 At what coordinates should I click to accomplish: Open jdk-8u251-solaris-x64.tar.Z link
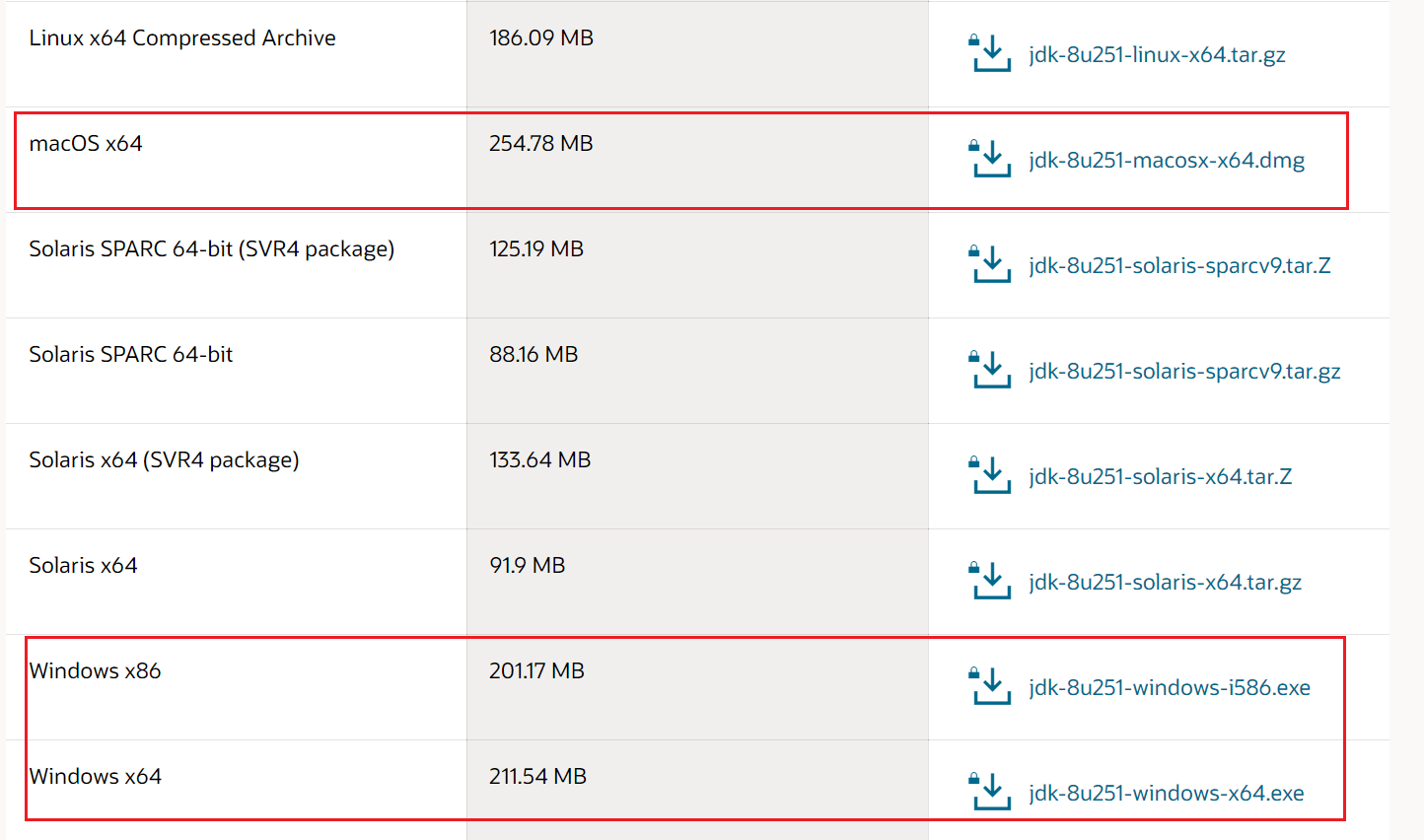click(1160, 477)
